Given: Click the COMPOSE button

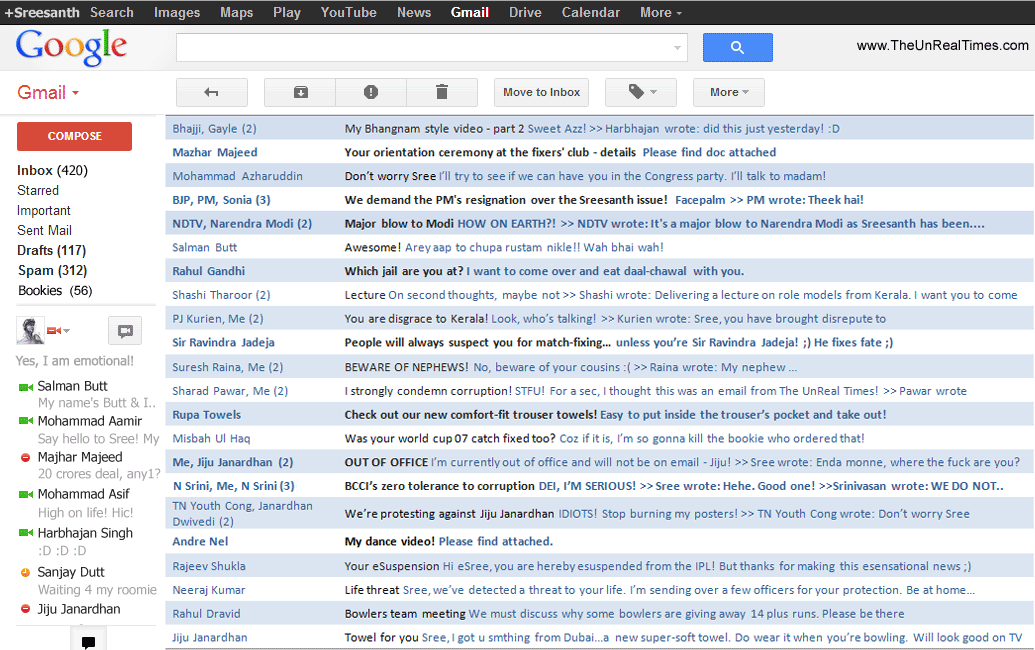Looking at the screenshot, I should pos(75,136).
